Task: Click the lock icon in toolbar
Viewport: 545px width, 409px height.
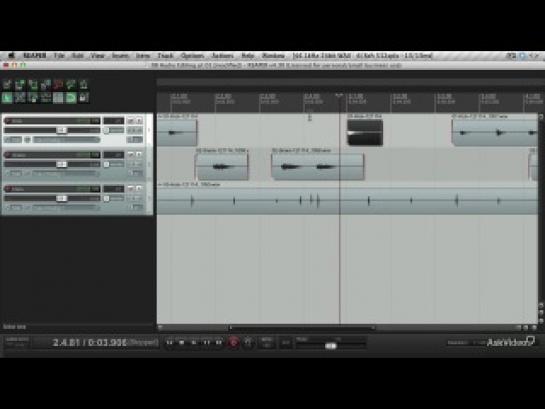Action: [x=84, y=98]
